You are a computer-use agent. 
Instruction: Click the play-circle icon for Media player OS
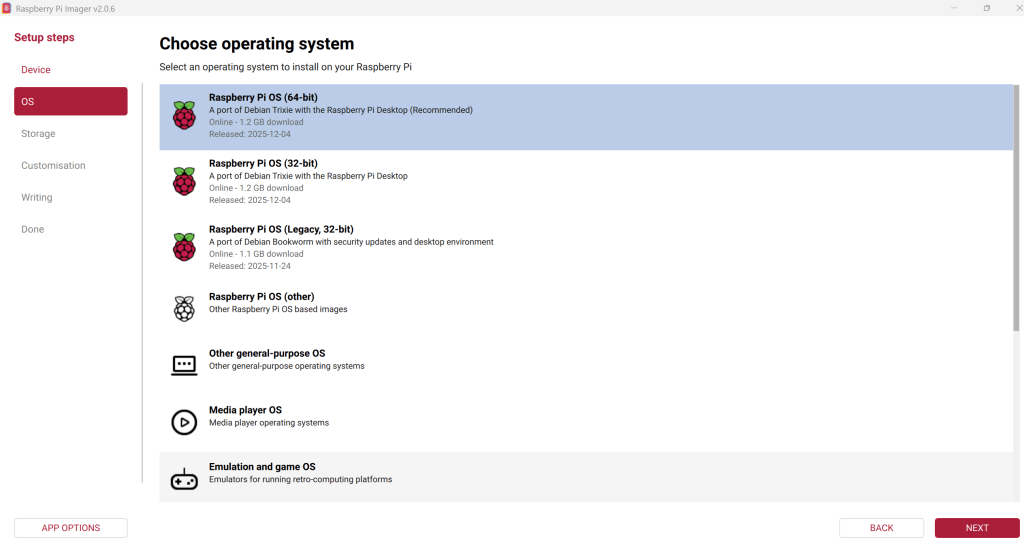184,422
